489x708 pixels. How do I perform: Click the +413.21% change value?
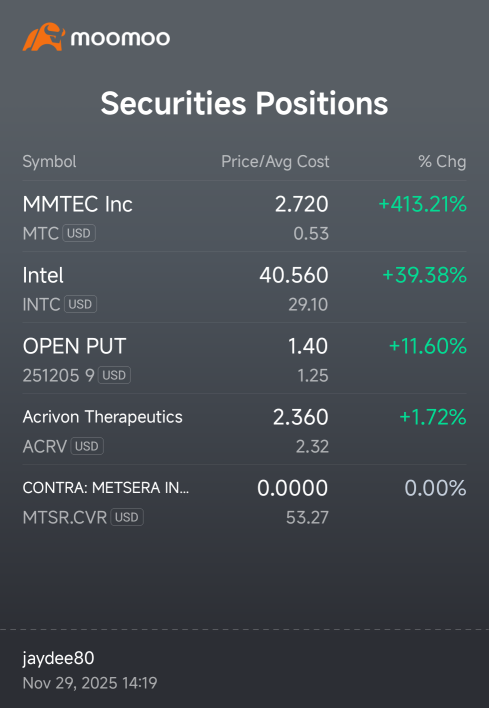[x=423, y=204]
